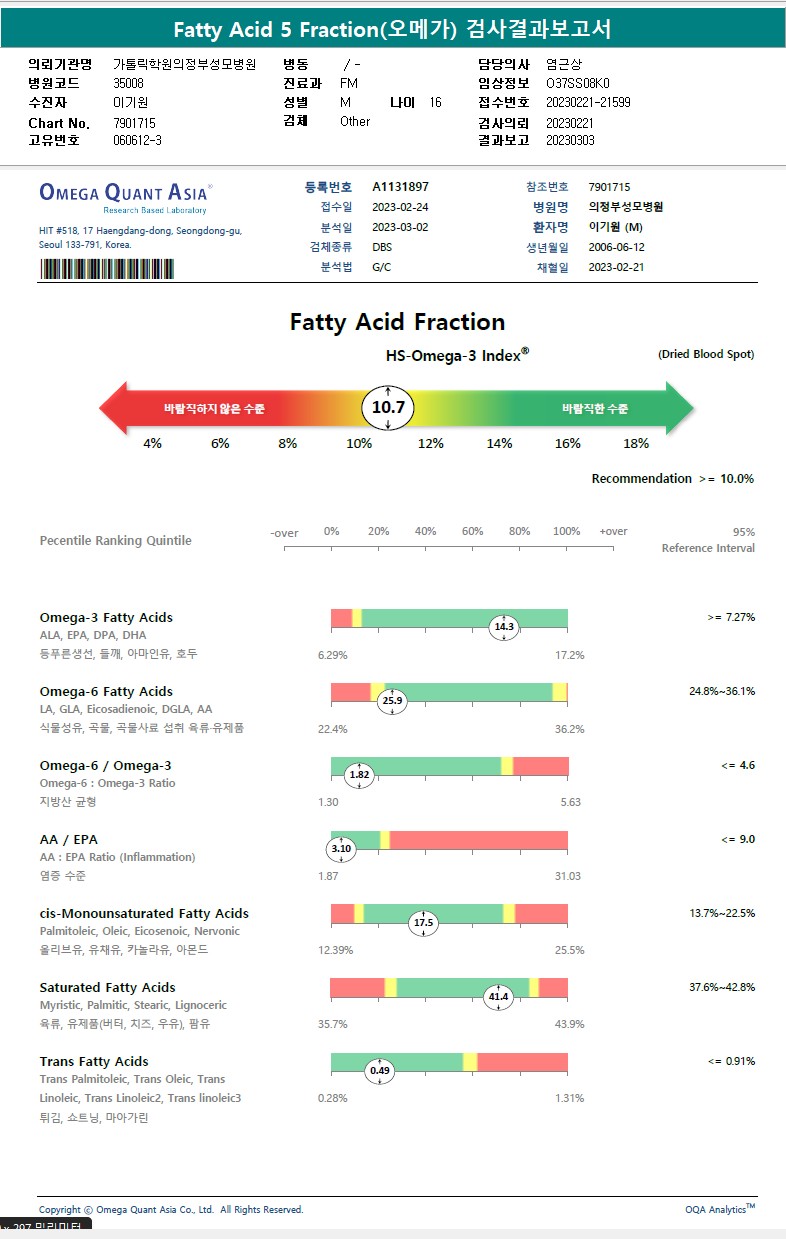The image size is (786, 1239).
Task: Click the Recommendation >= 10.0% text
Action: pos(672,479)
